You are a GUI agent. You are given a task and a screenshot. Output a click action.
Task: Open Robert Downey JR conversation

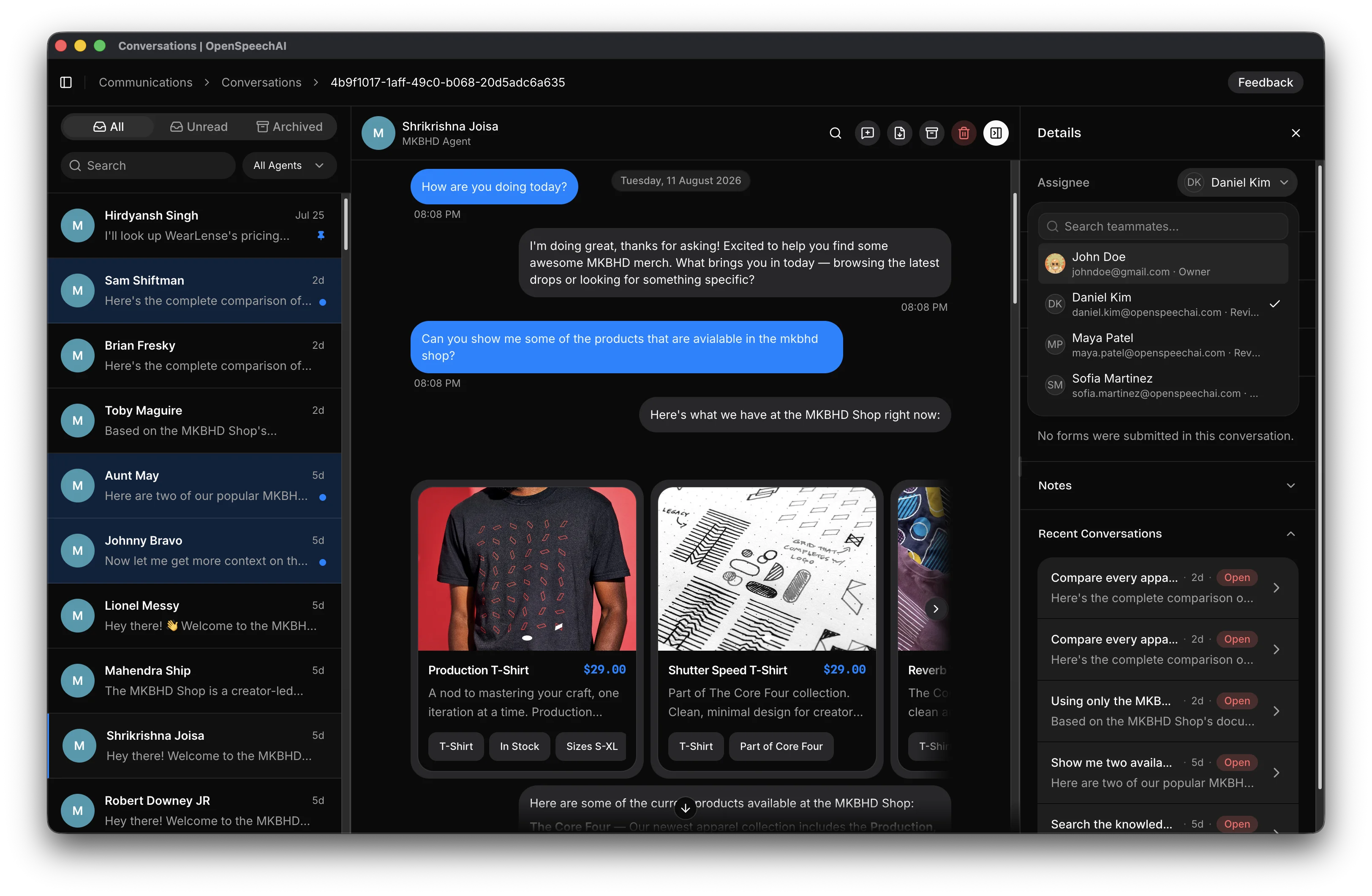coord(195,806)
